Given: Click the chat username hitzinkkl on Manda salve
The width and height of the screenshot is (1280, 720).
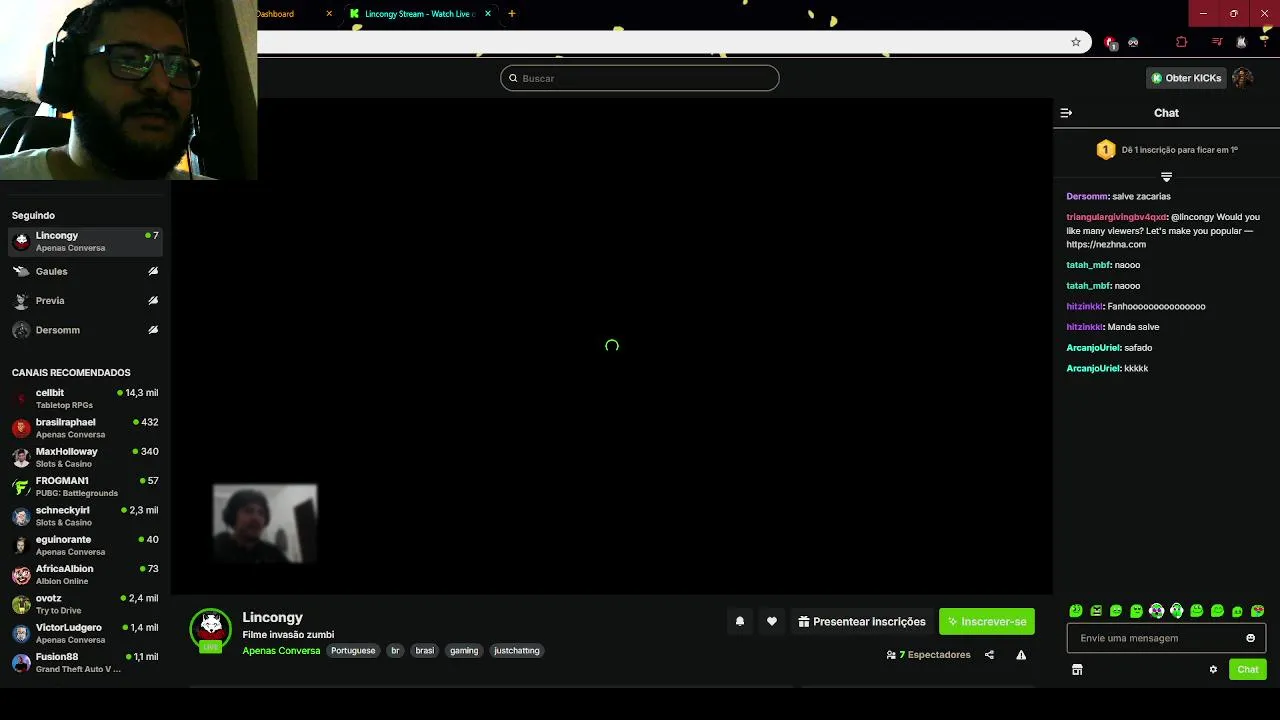Looking at the screenshot, I should [x=1084, y=327].
